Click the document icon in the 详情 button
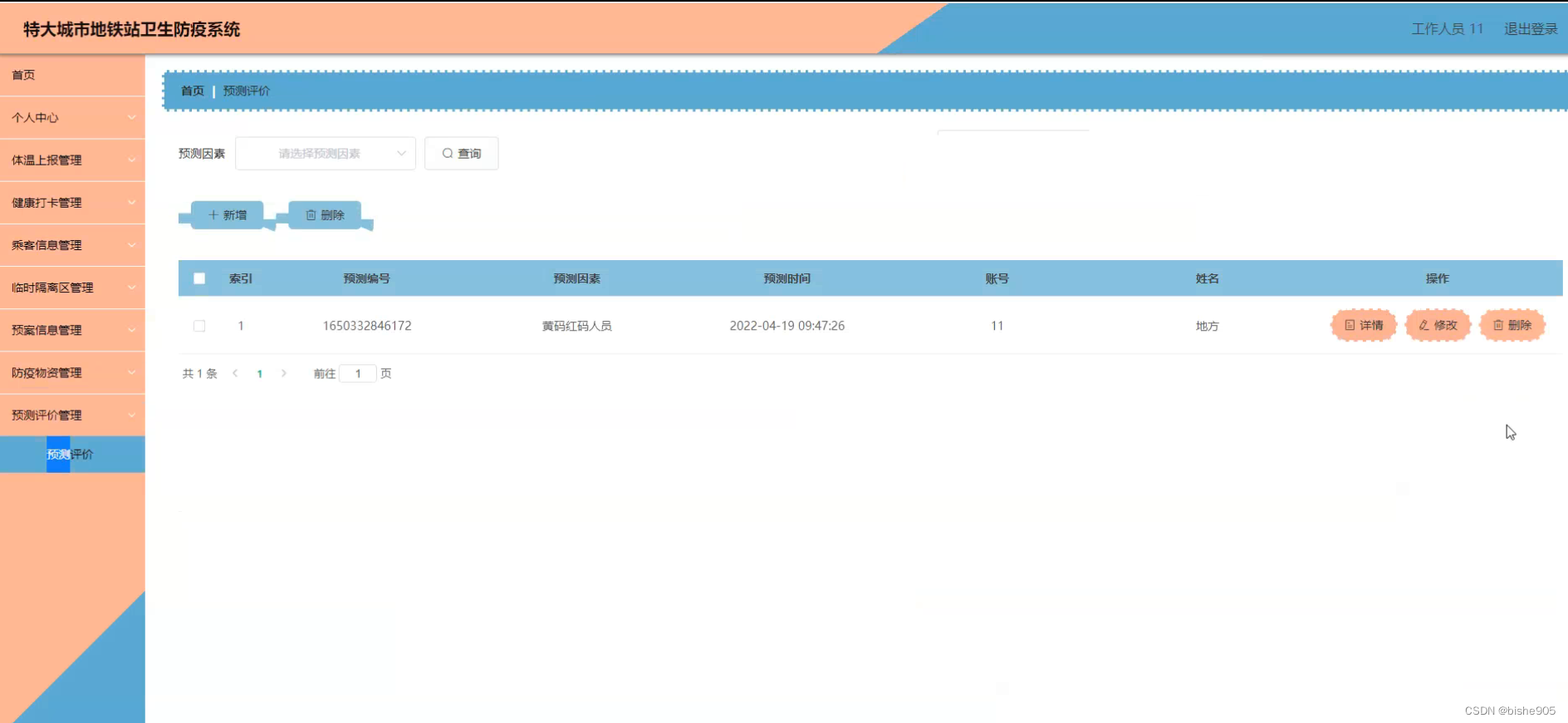 pyautogui.click(x=1350, y=325)
